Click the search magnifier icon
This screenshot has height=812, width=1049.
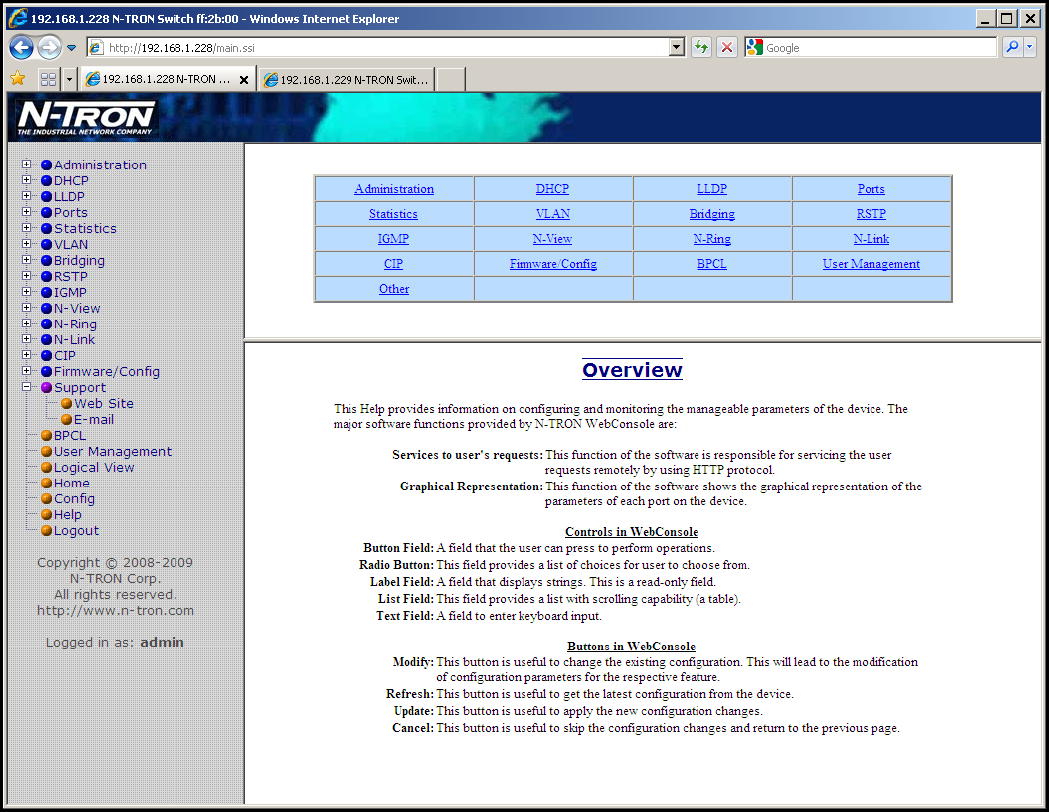pyautogui.click(x=1012, y=47)
